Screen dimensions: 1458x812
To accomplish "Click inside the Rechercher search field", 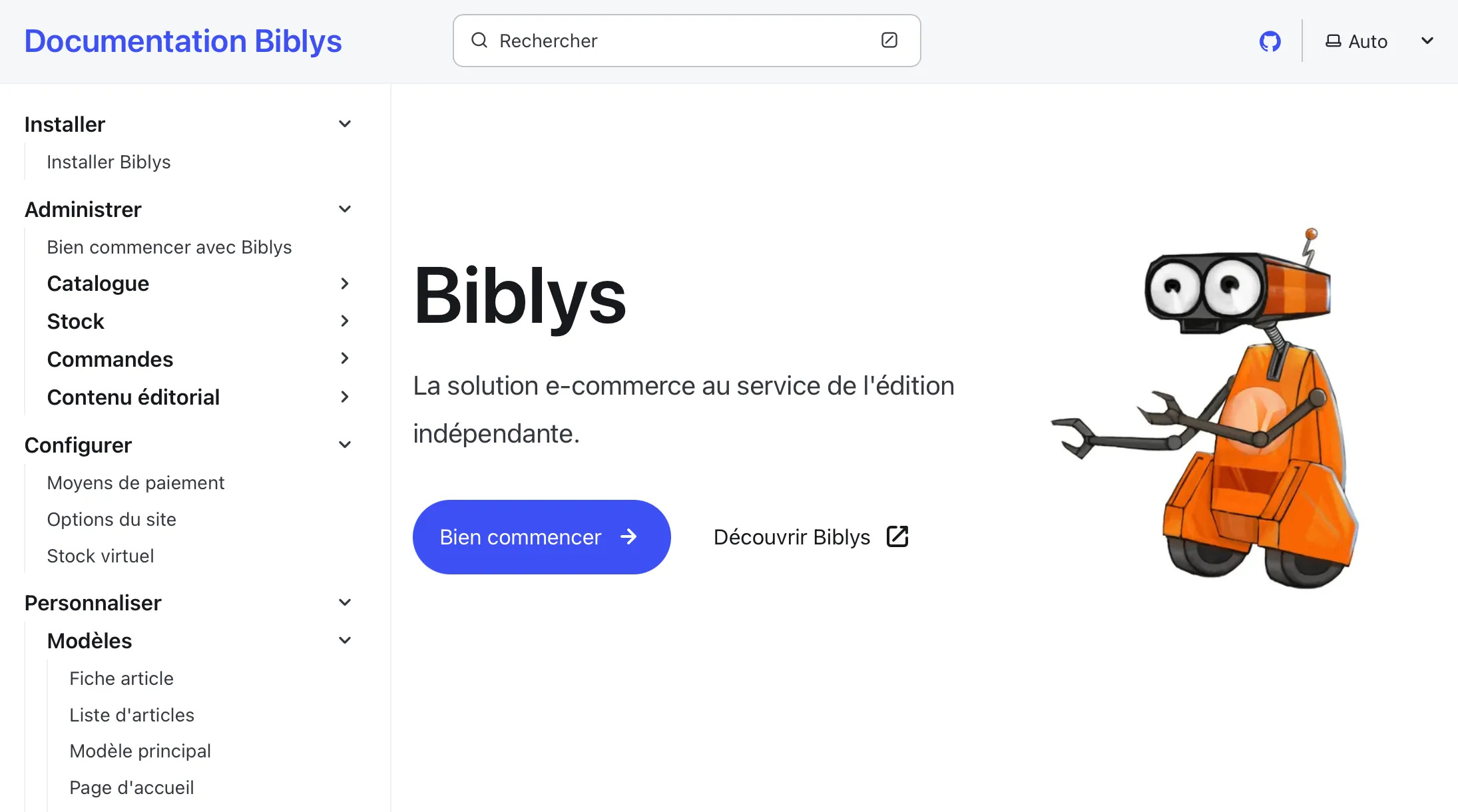I will [x=666, y=41].
